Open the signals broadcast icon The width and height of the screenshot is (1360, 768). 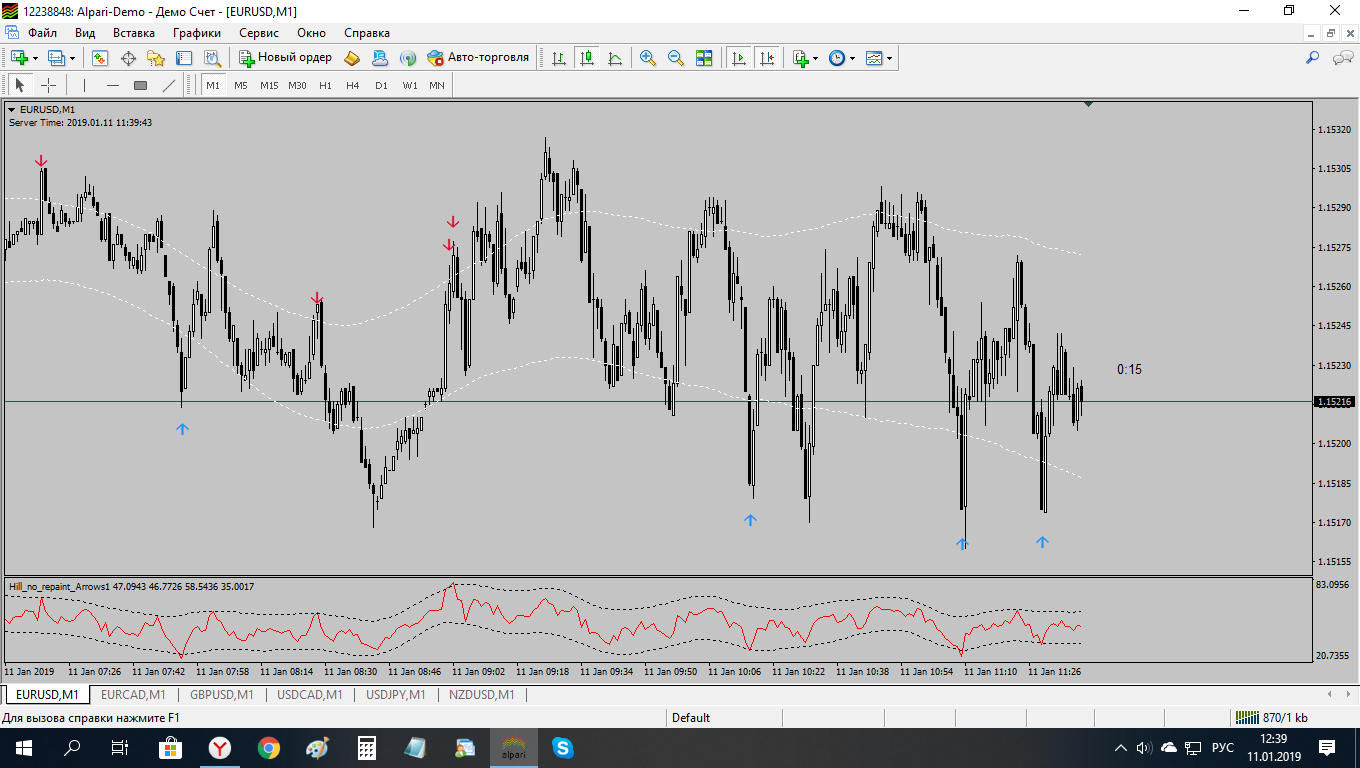408,58
